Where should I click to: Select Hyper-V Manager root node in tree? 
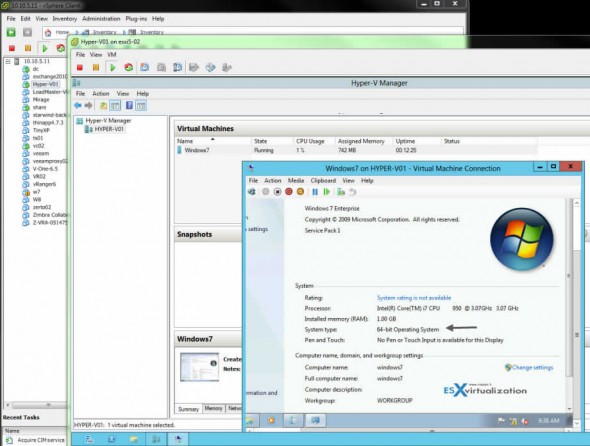[108, 120]
